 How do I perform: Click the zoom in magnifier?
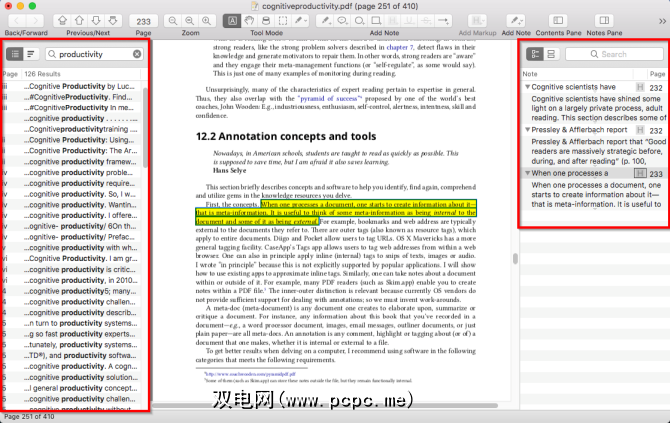click(x=206, y=21)
